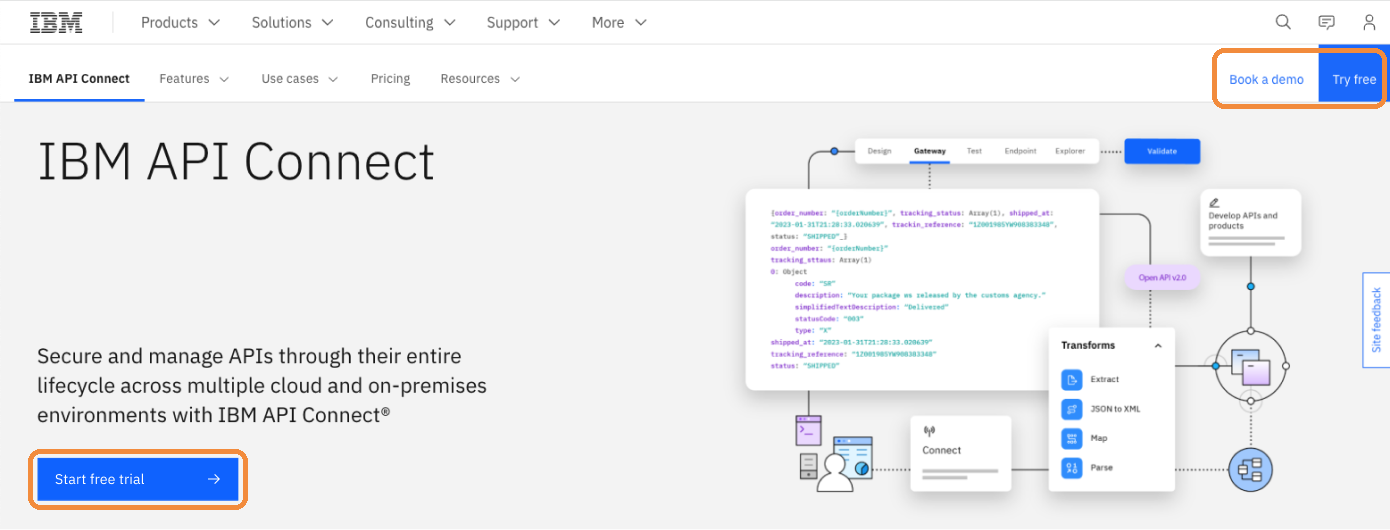Image resolution: width=1390 pixels, height=530 pixels.
Task: Select the Gateway tab in illustration
Action: click(x=929, y=151)
